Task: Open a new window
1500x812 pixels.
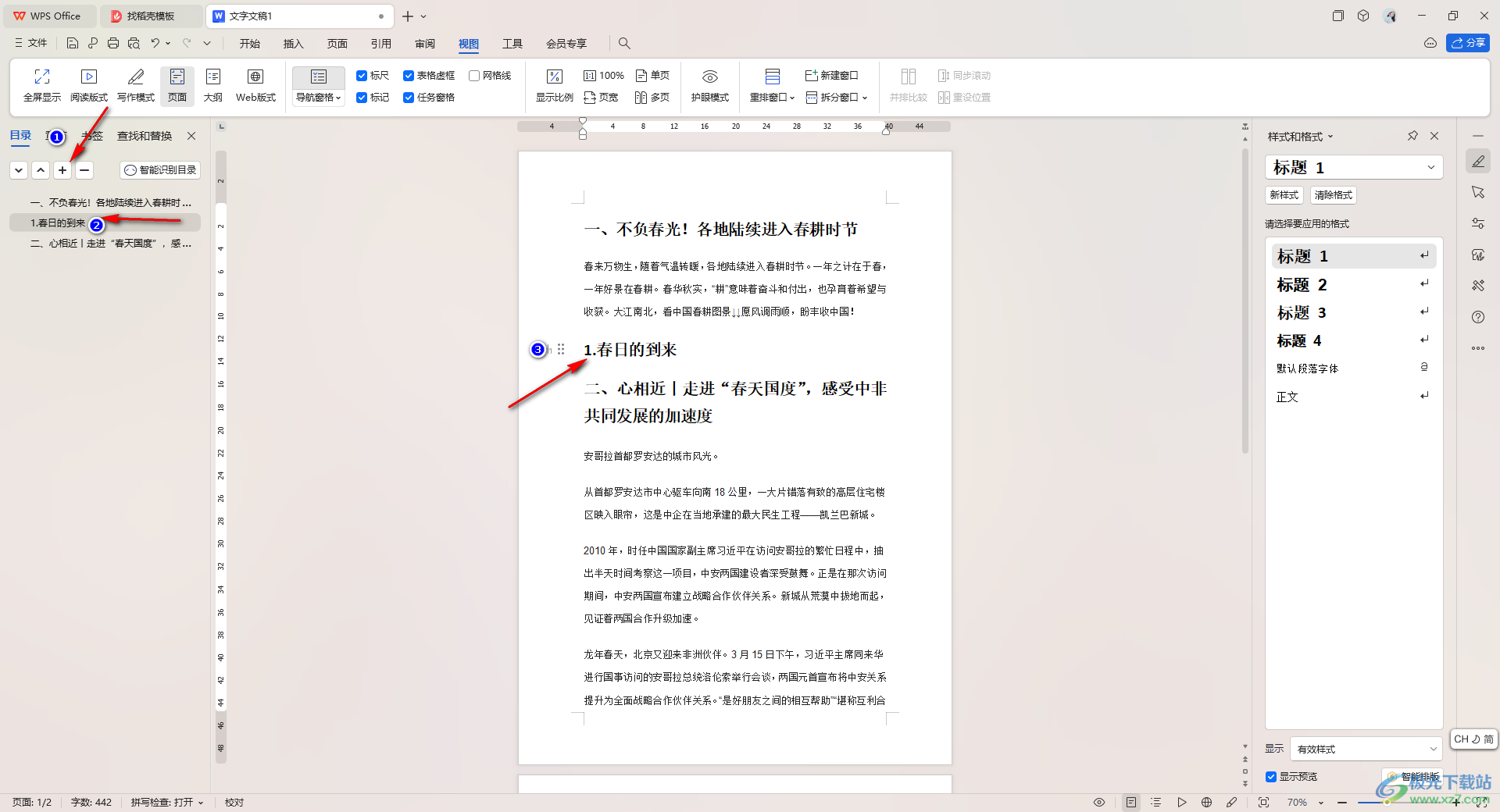Action: (x=832, y=76)
